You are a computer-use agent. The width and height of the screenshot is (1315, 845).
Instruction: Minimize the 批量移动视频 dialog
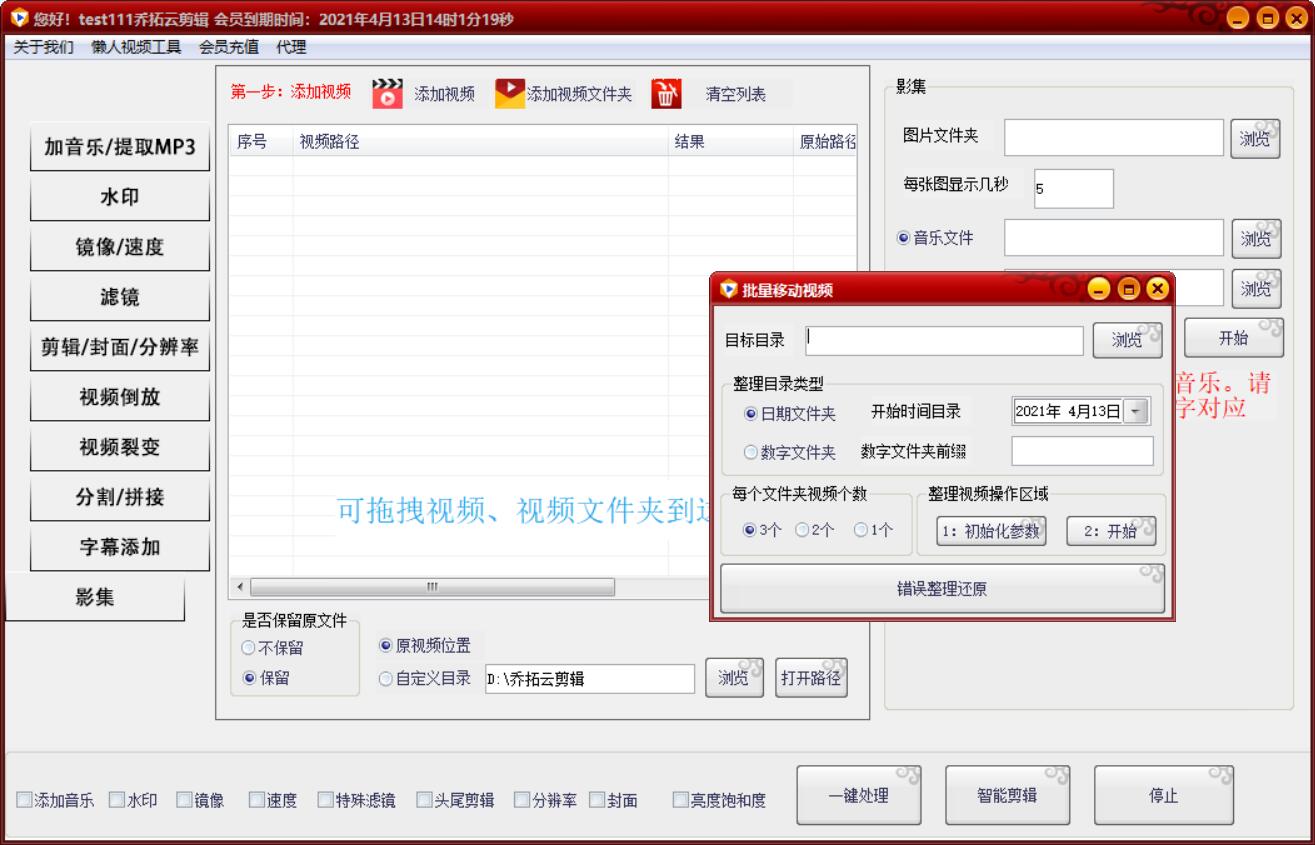pyautogui.click(x=1099, y=289)
